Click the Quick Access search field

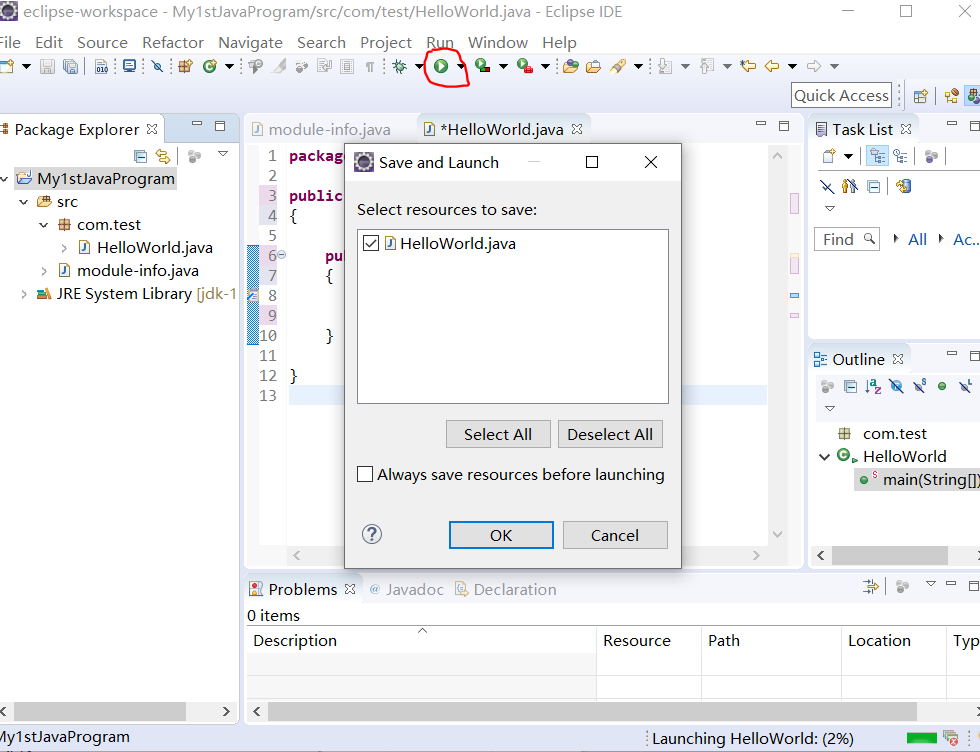tap(841, 96)
